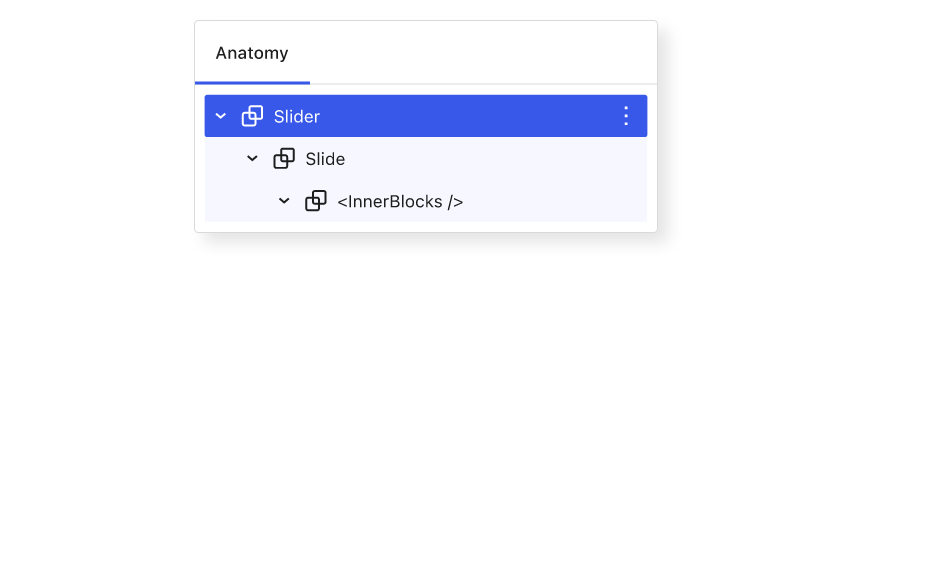Show more actions for the Slider block

pyautogui.click(x=626, y=116)
